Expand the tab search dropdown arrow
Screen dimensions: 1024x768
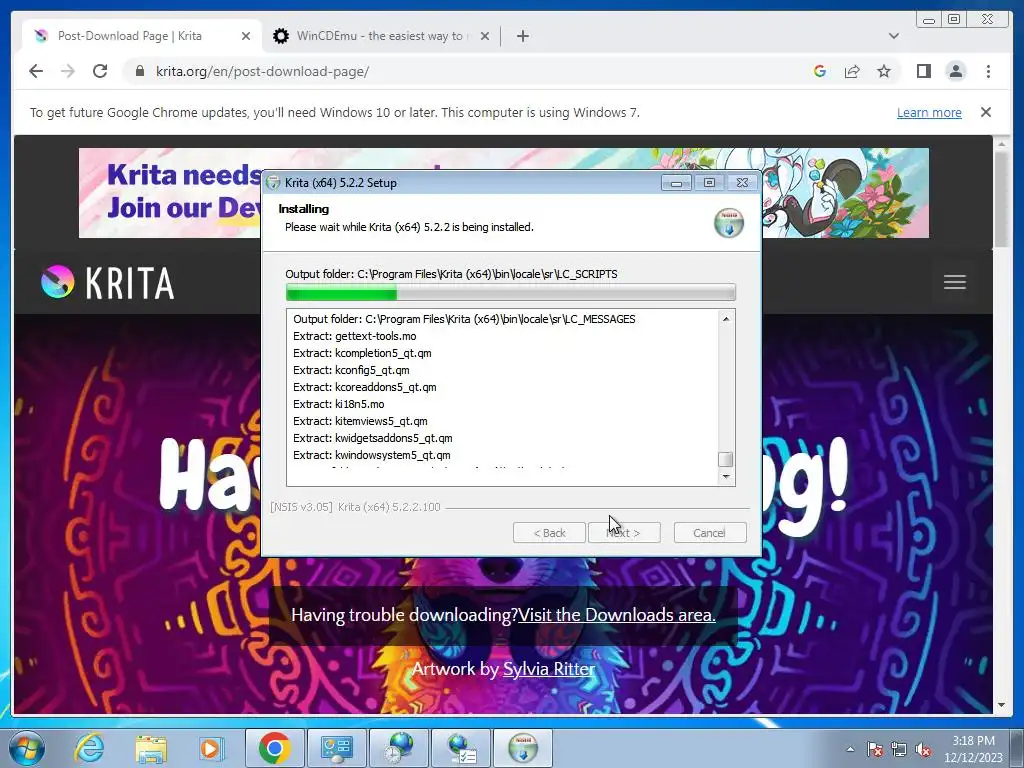[893, 36]
